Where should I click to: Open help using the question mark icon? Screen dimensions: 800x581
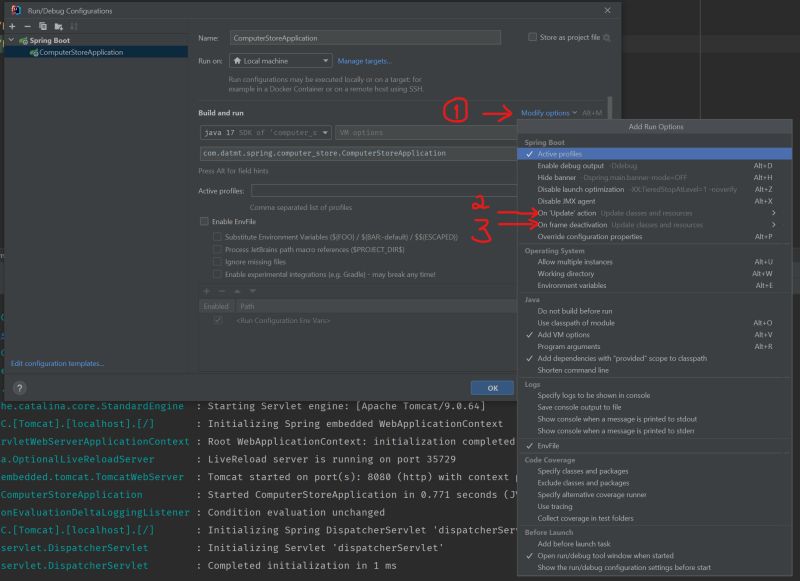[19, 388]
